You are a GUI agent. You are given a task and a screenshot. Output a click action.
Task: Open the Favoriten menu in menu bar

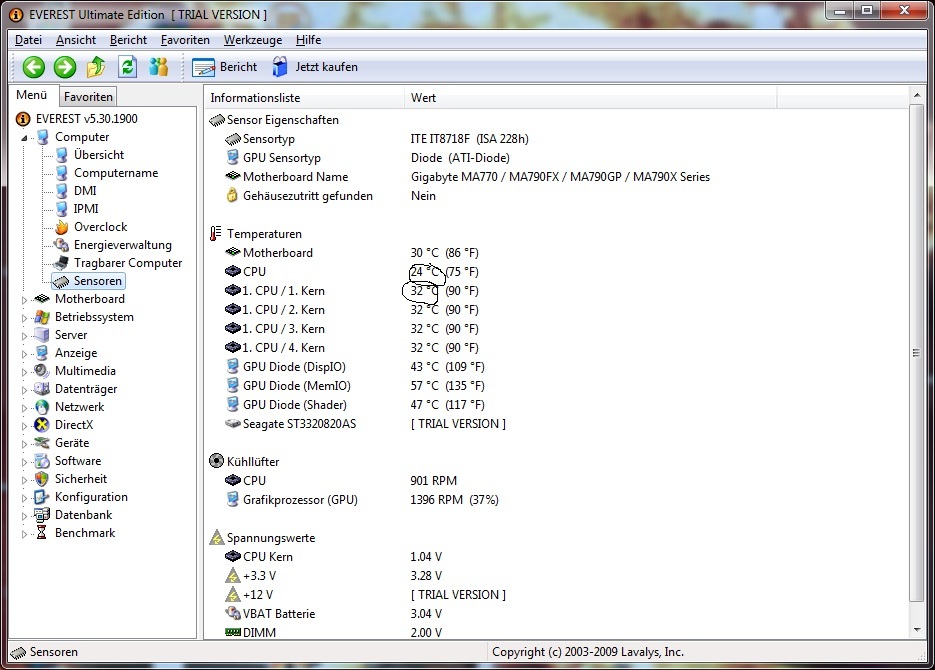pyautogui.click(x=185, y=40)
